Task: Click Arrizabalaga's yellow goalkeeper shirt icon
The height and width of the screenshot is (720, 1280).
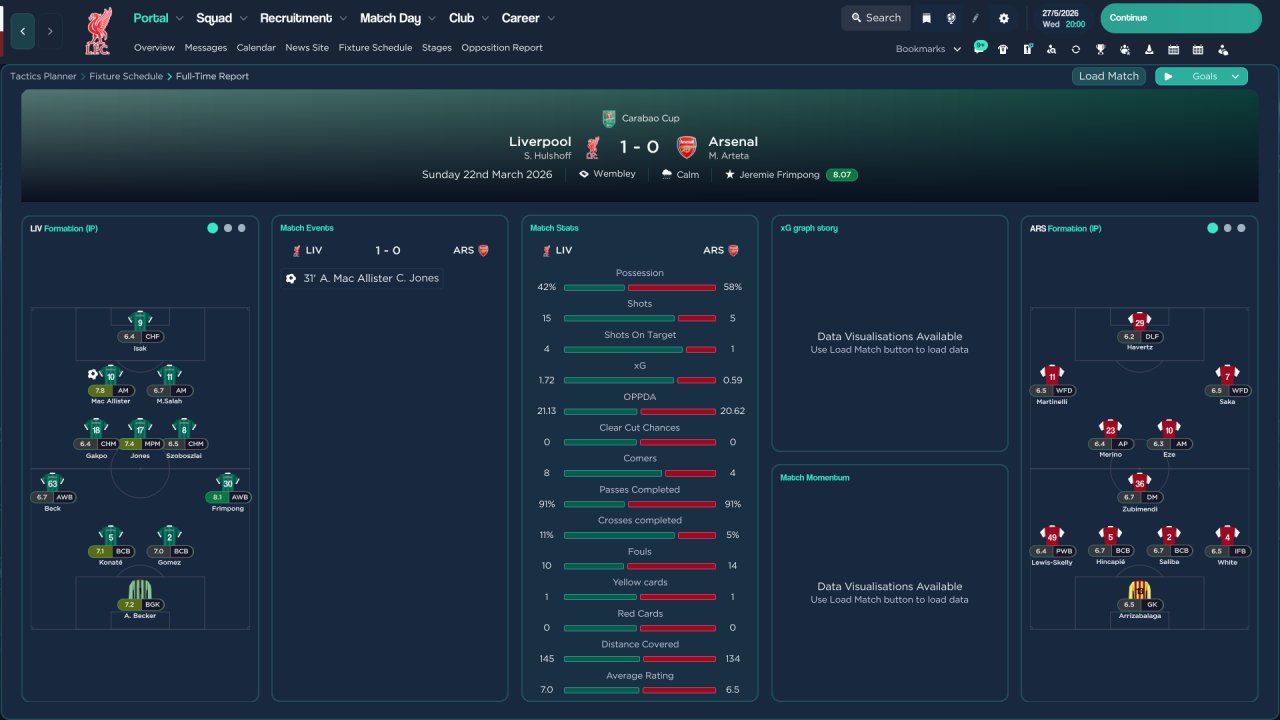Action: (1140, 589)
